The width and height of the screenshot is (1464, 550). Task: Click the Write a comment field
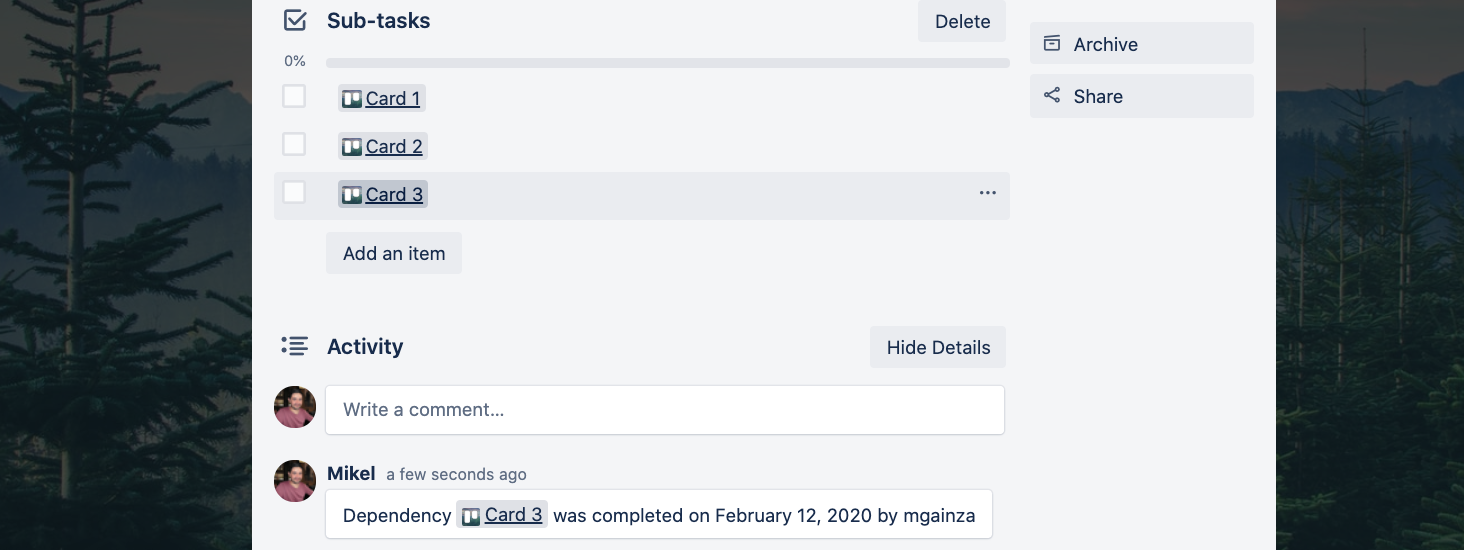point(665,410)
